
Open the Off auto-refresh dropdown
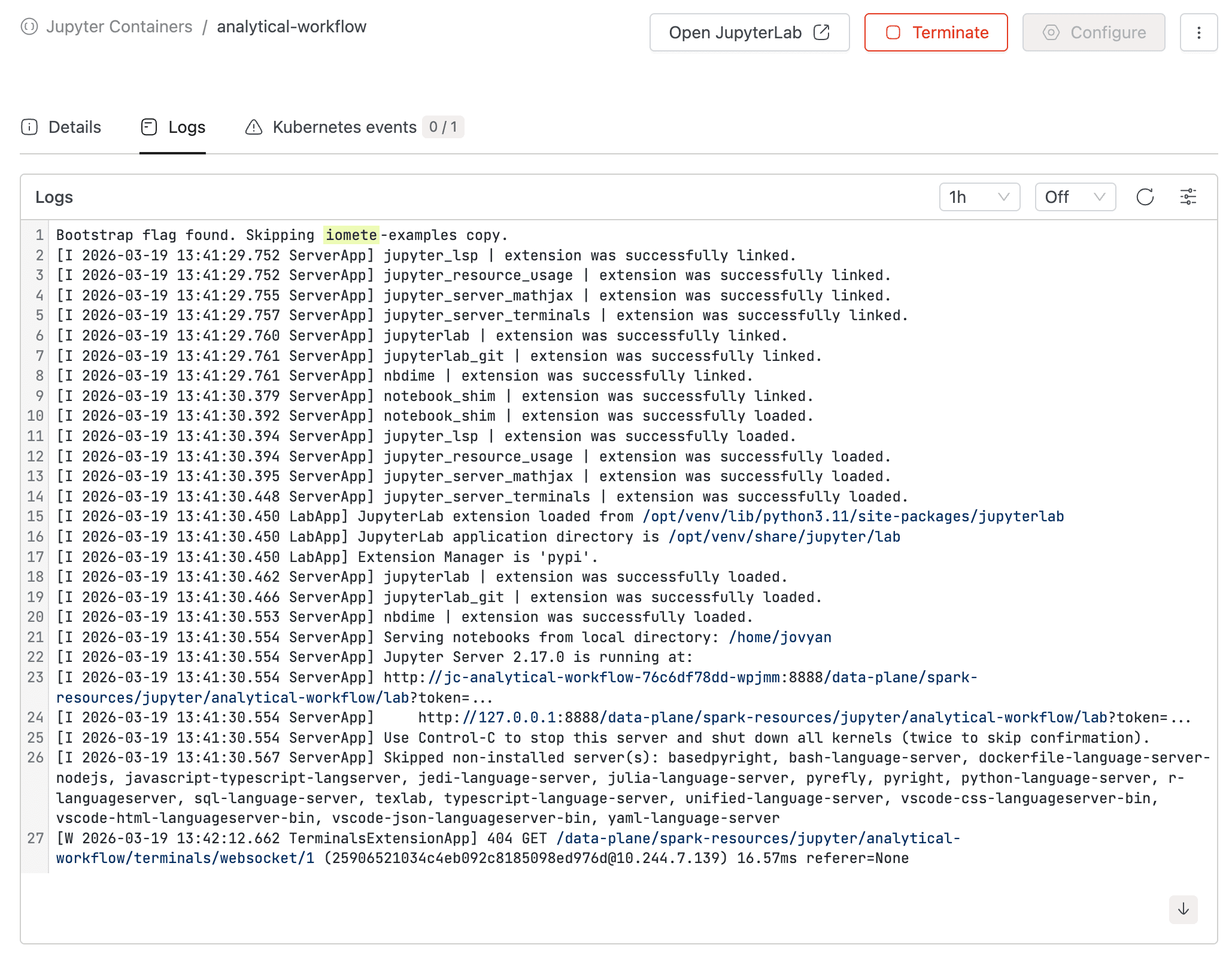click(x=1075, y=197)
